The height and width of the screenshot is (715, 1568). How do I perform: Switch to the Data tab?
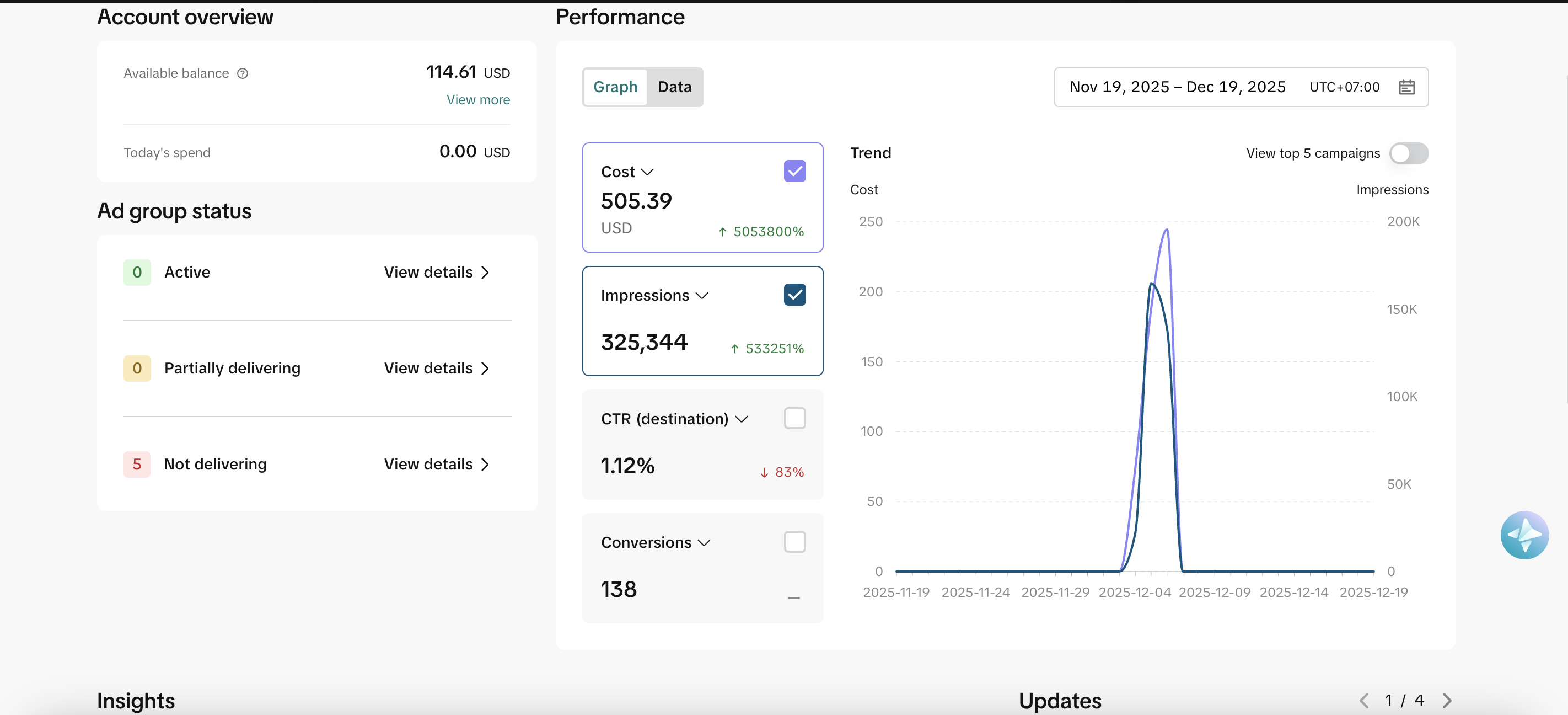(674, 87)
